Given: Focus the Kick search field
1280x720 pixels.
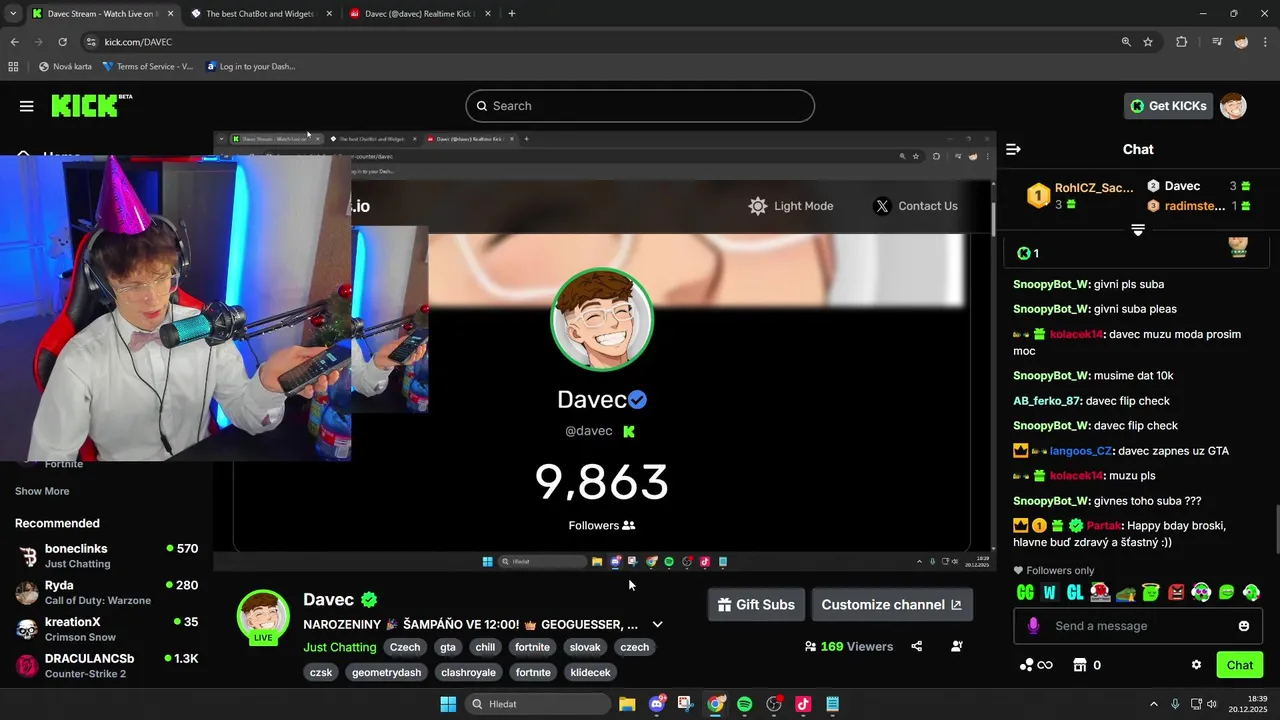Looking at the screenshot, I should (x=640, y=106).
